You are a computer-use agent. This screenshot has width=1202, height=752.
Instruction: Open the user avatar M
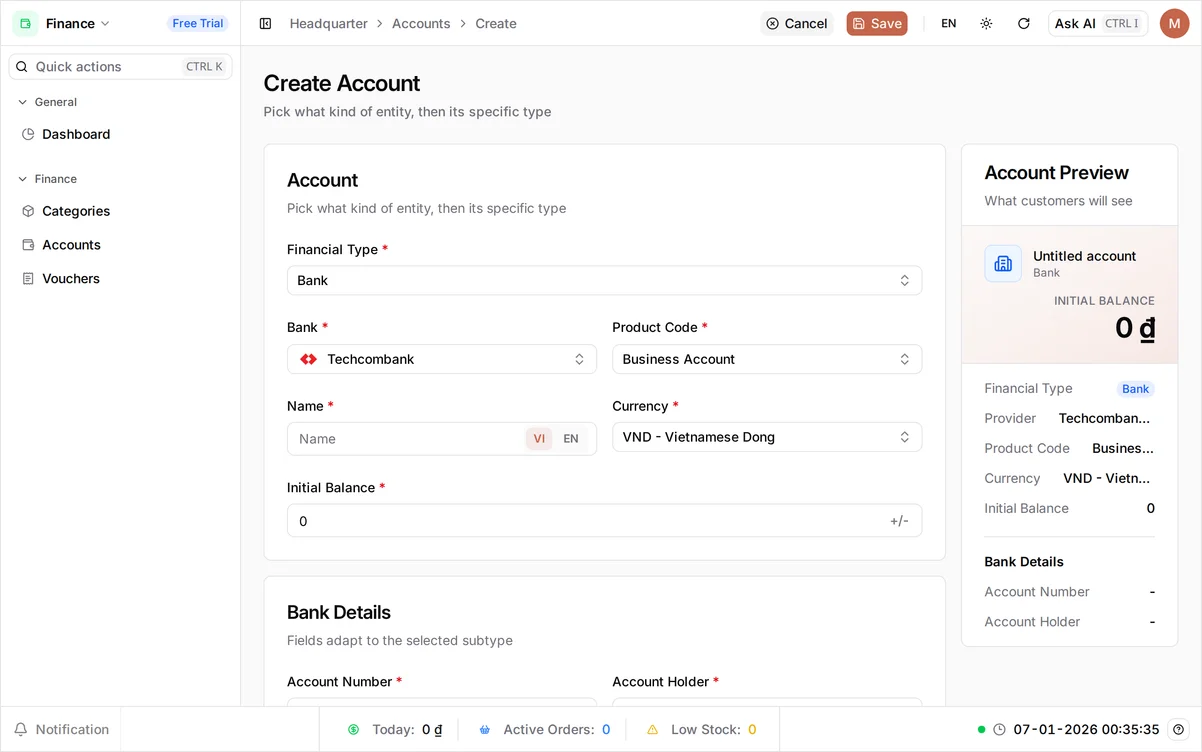pos(1174,23)
